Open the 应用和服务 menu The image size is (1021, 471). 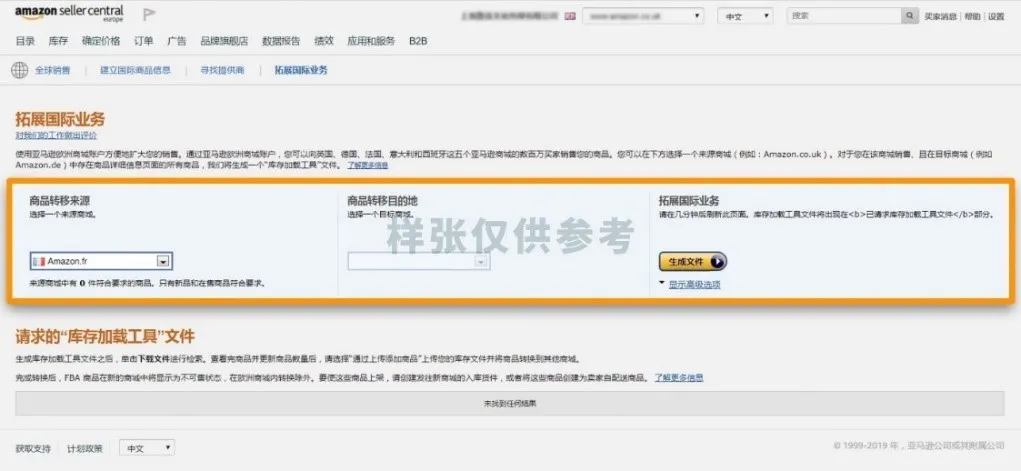pos(371,41)
